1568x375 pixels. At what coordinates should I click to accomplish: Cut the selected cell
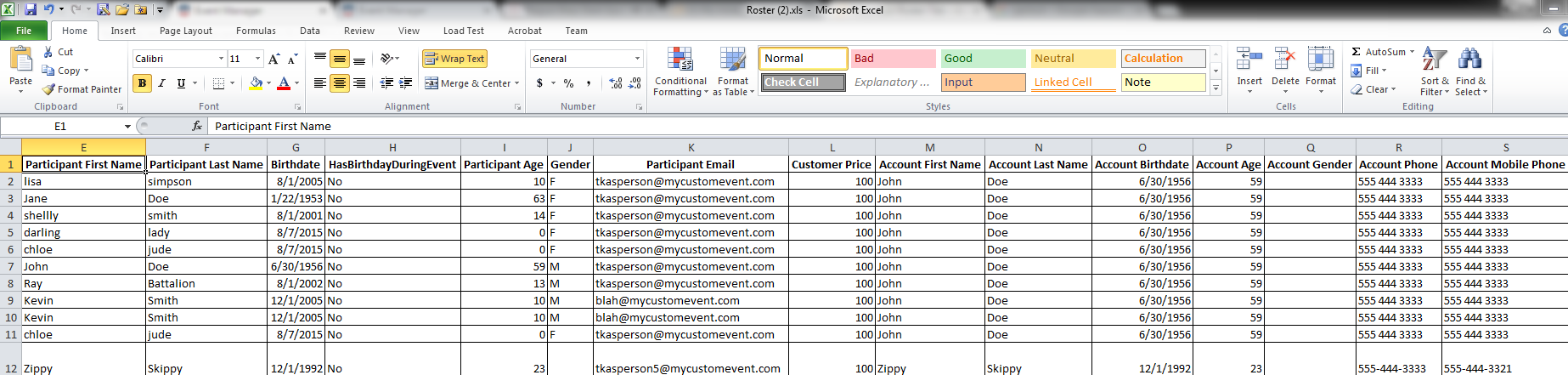click(x=58, y=52)
